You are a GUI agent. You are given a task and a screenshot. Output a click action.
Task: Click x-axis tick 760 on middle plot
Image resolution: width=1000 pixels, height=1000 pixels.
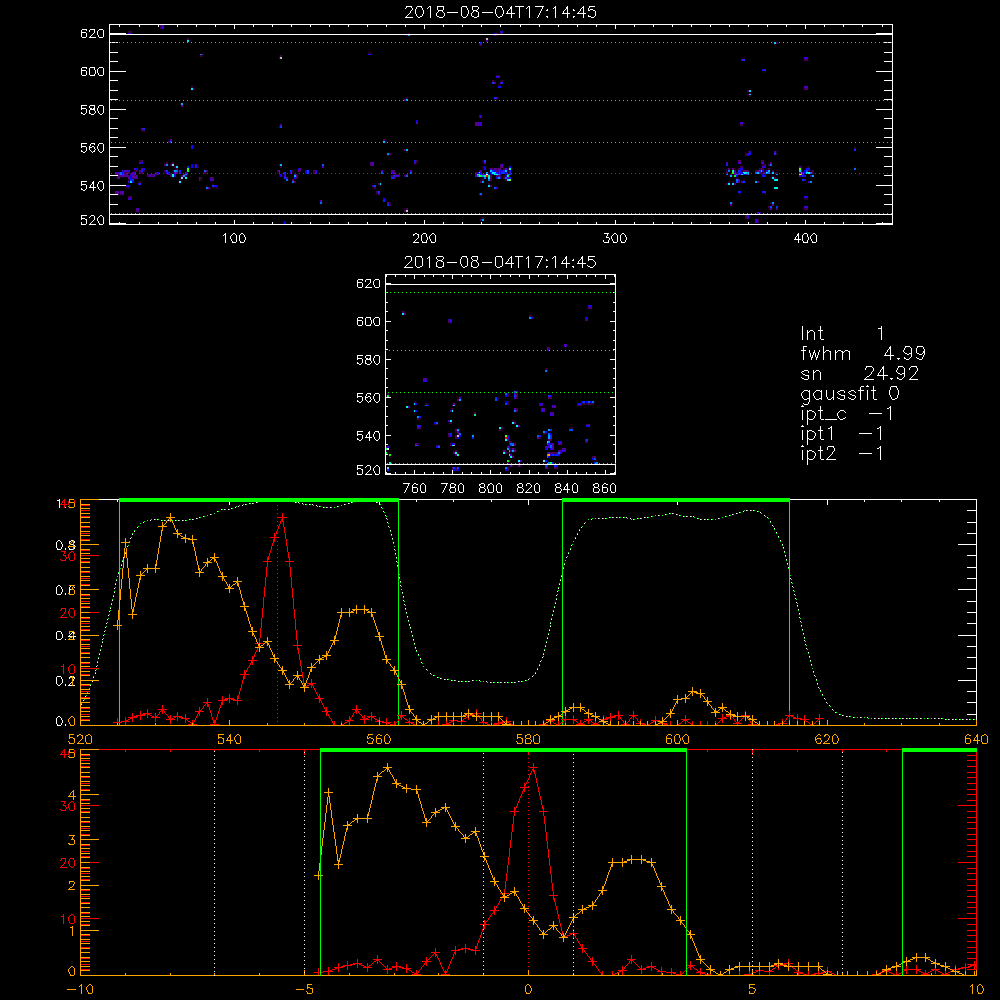pyautogui.click(x=415, y=489)
